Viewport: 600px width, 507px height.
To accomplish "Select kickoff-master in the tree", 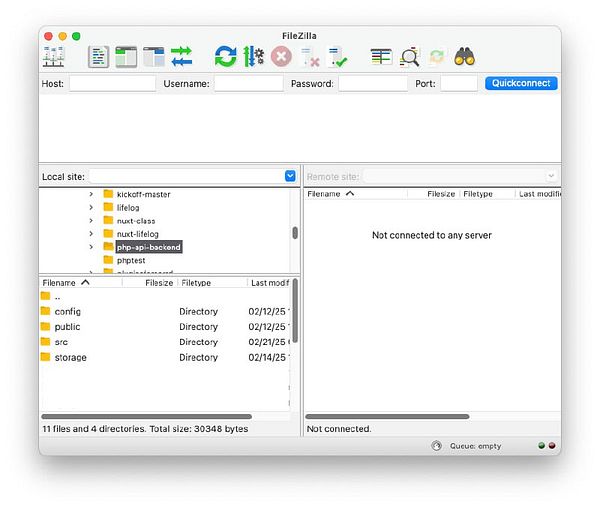I will click(143, 194).
